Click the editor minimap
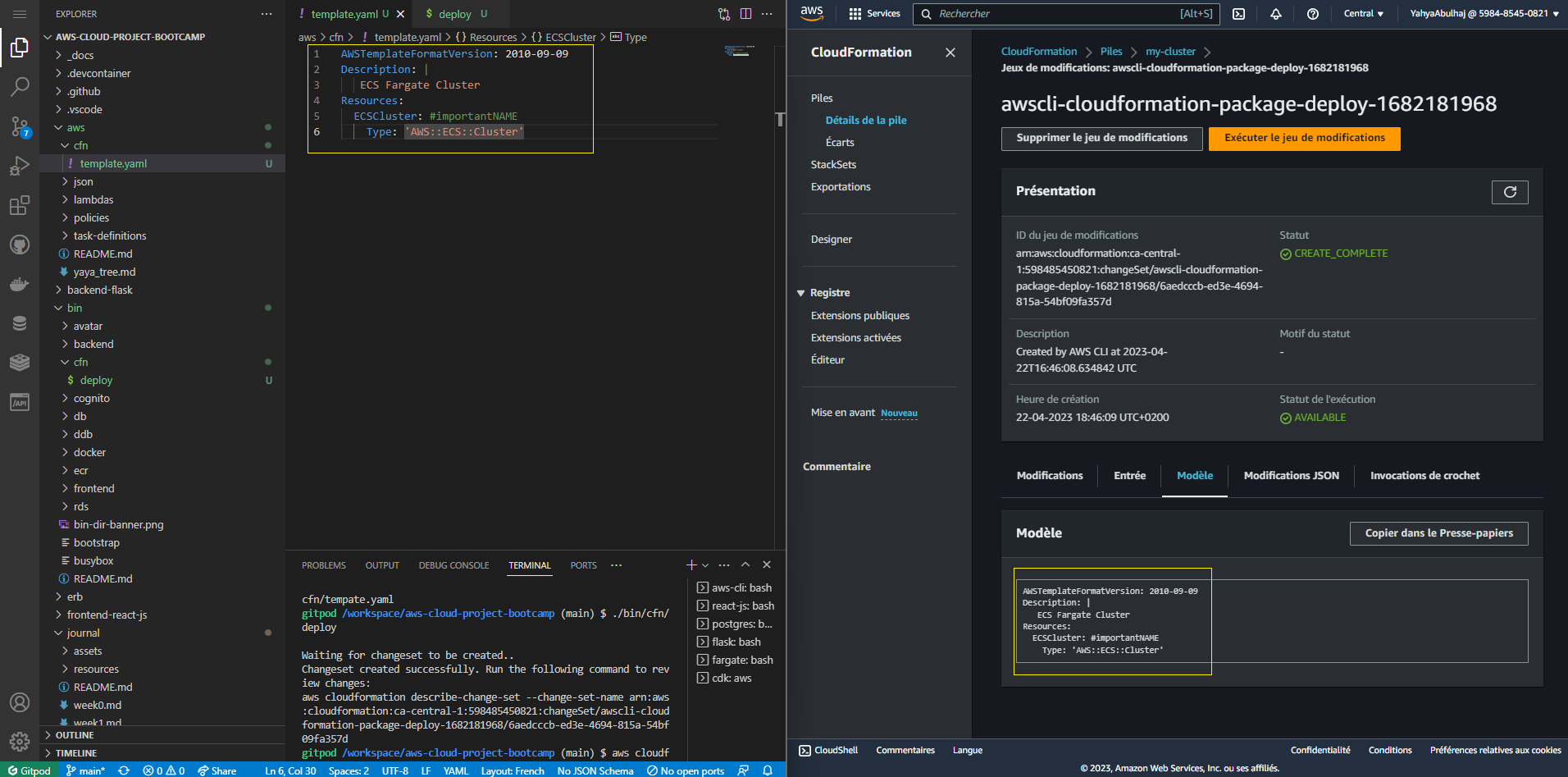This screenshot has height=777, width=1568. tap(740, 51)
